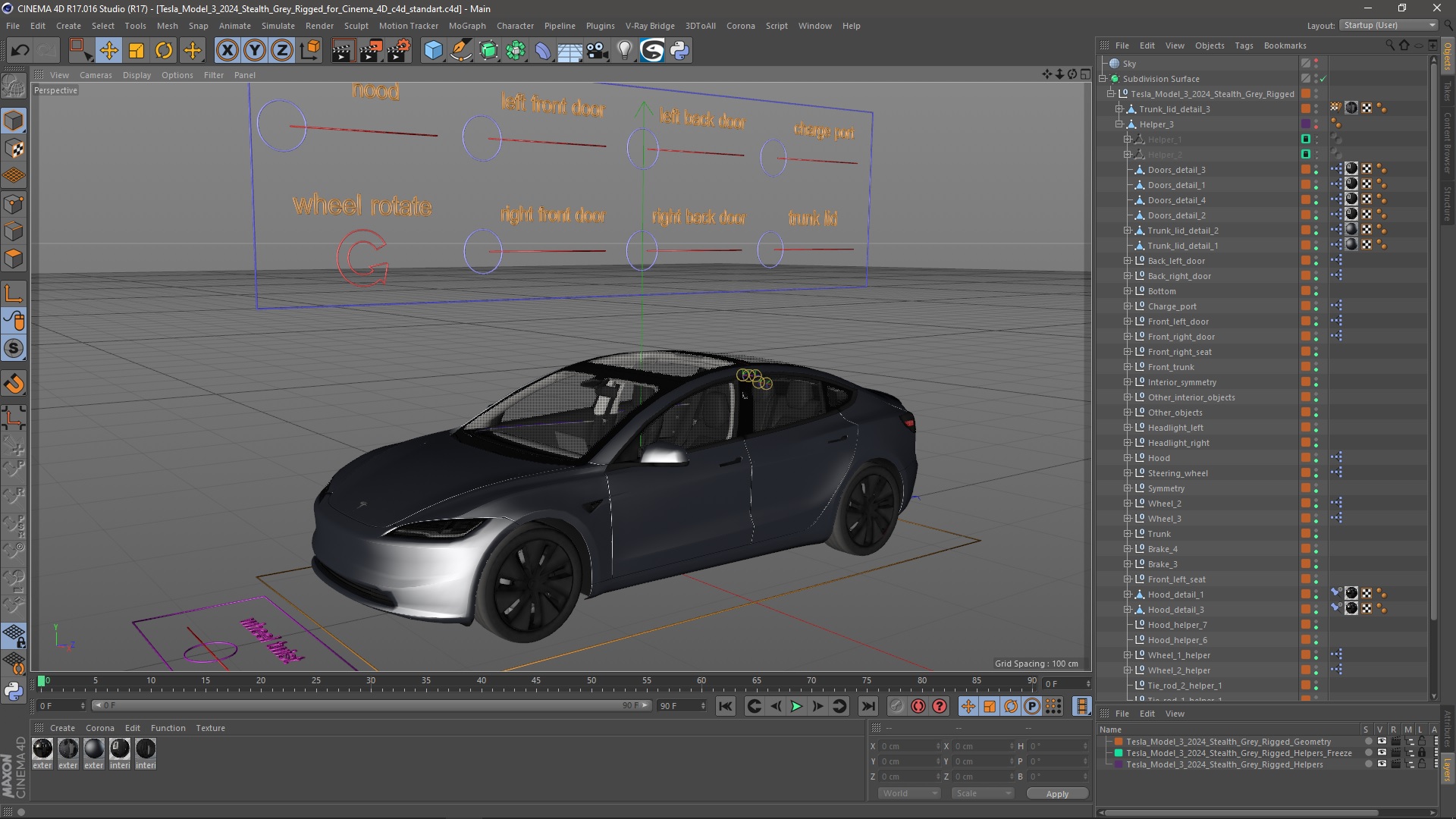Add a Light object
The image size is (1456, 819).
(x=625, y=51)
